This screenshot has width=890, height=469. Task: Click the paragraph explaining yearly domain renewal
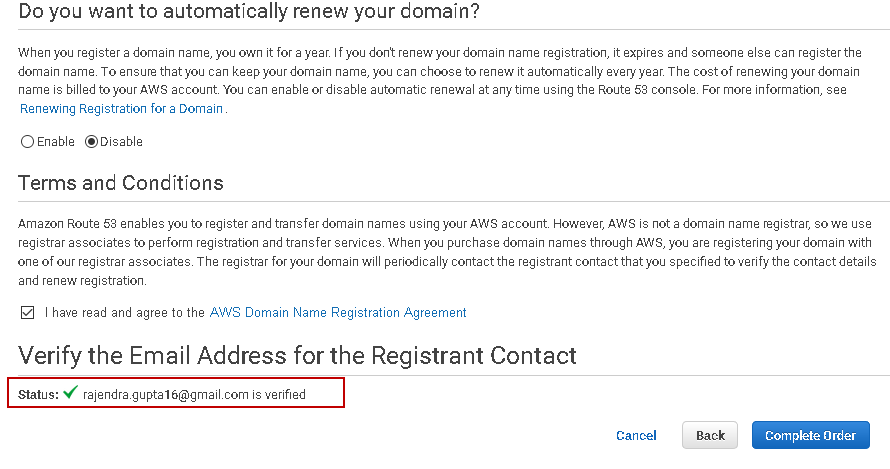click(x=440, y=70)
